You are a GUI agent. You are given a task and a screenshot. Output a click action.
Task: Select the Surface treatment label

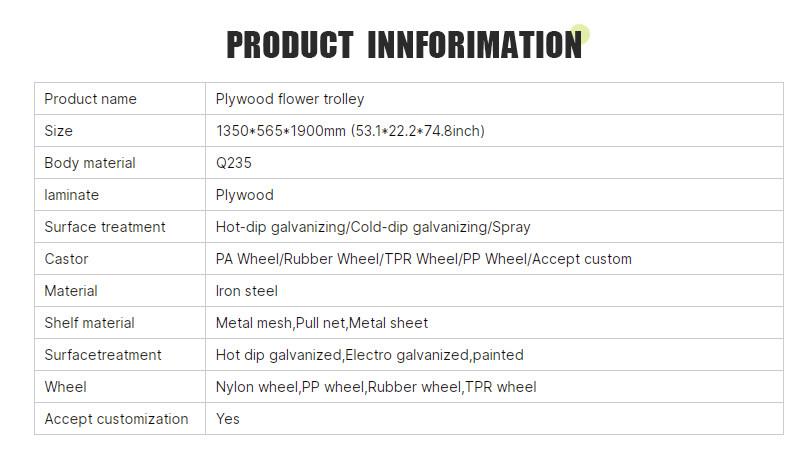(x=104, y=227)
